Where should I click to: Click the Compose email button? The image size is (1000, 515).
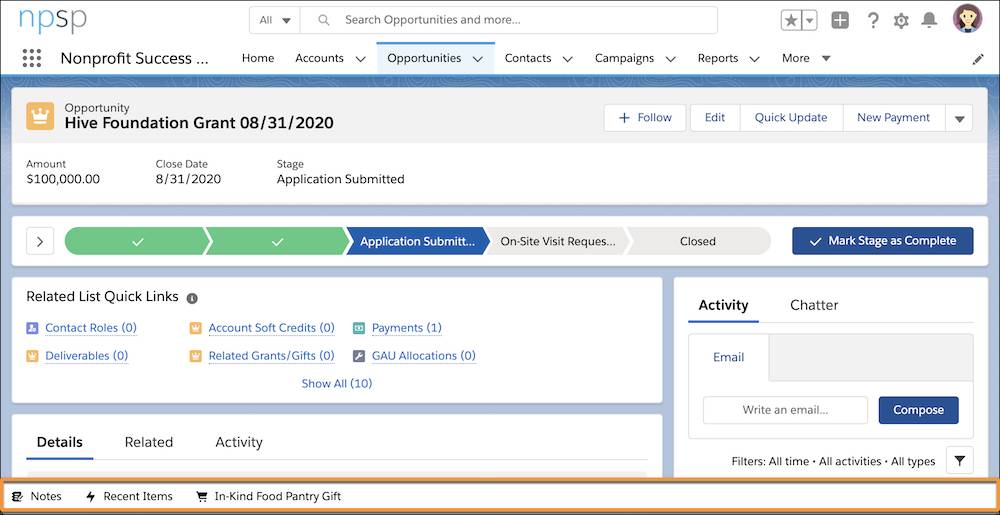tap(918, 410)
